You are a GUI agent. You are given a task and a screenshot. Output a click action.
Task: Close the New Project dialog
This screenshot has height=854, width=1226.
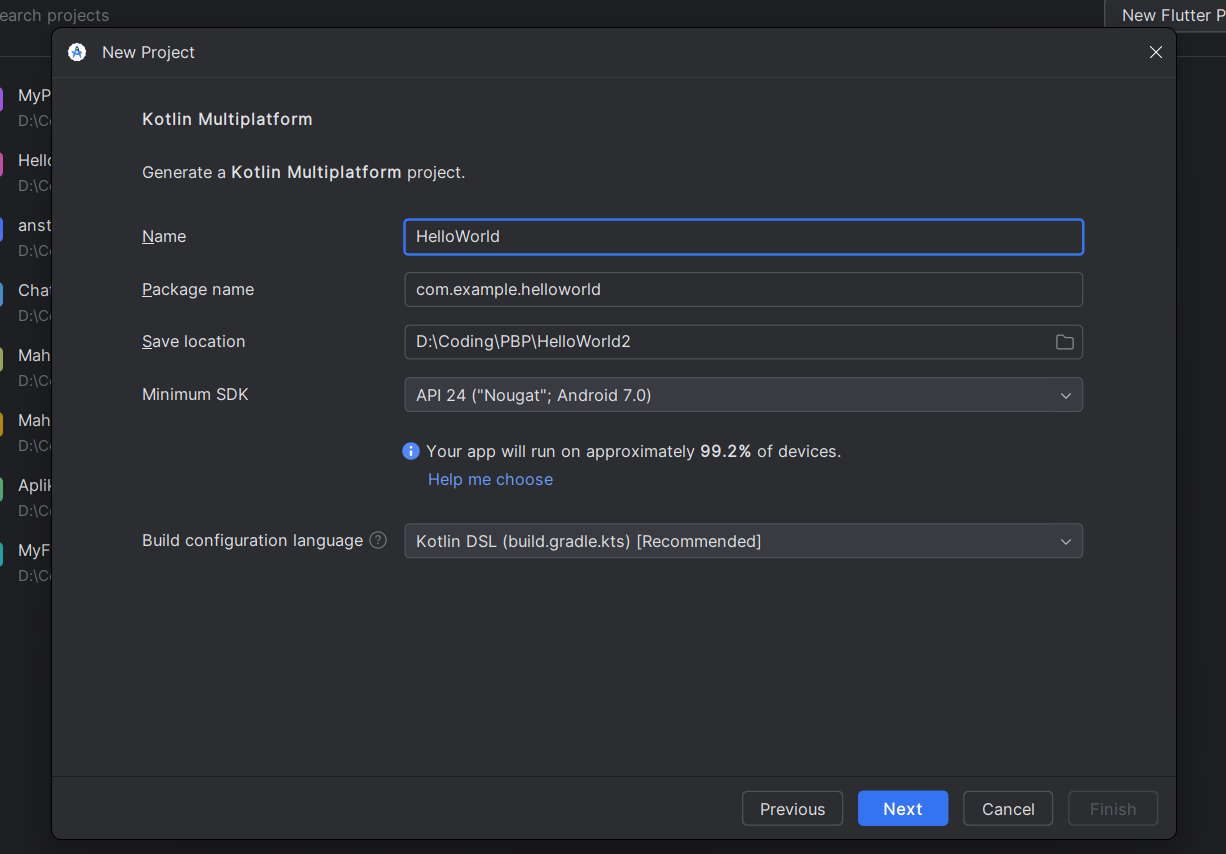tap(1155, 52)
